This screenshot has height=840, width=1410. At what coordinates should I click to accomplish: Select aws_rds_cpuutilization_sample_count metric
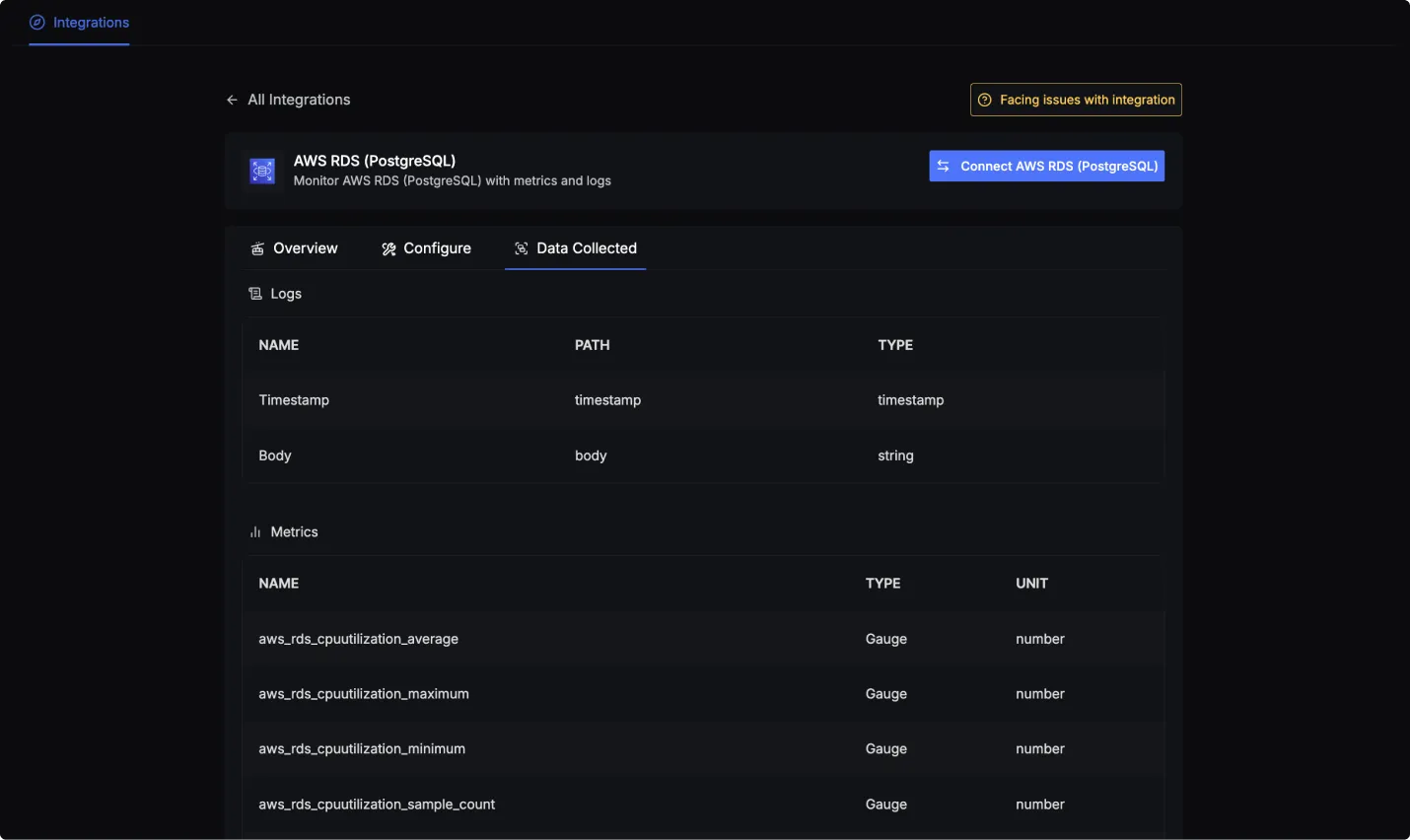(377, 805)
